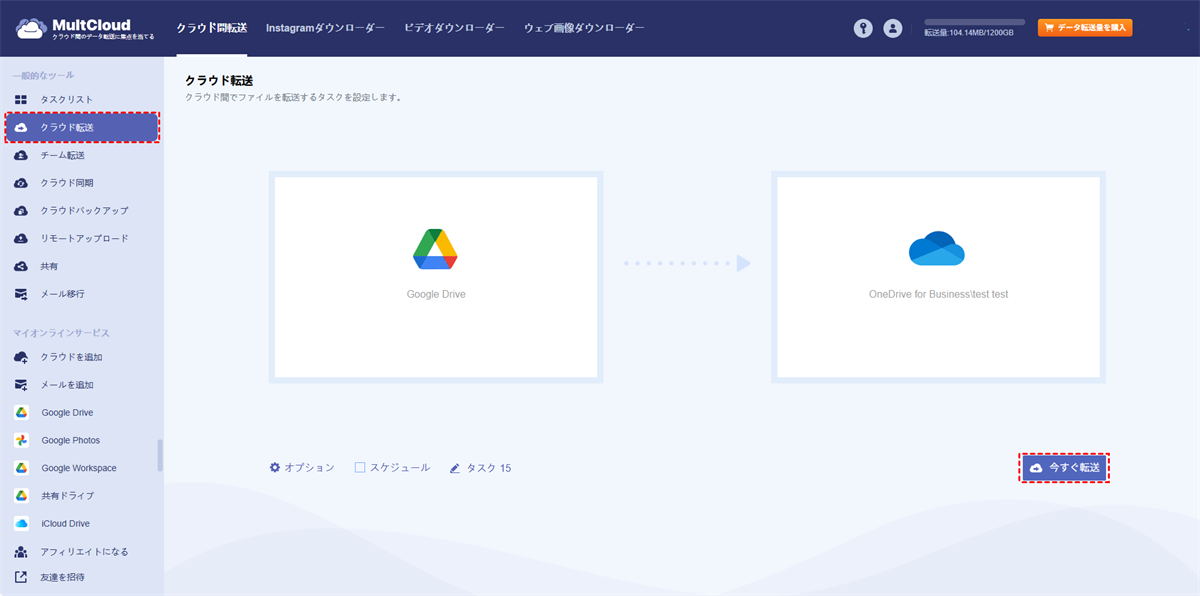Open the key icon in header
1200x596 pixels.
[863, 29]
